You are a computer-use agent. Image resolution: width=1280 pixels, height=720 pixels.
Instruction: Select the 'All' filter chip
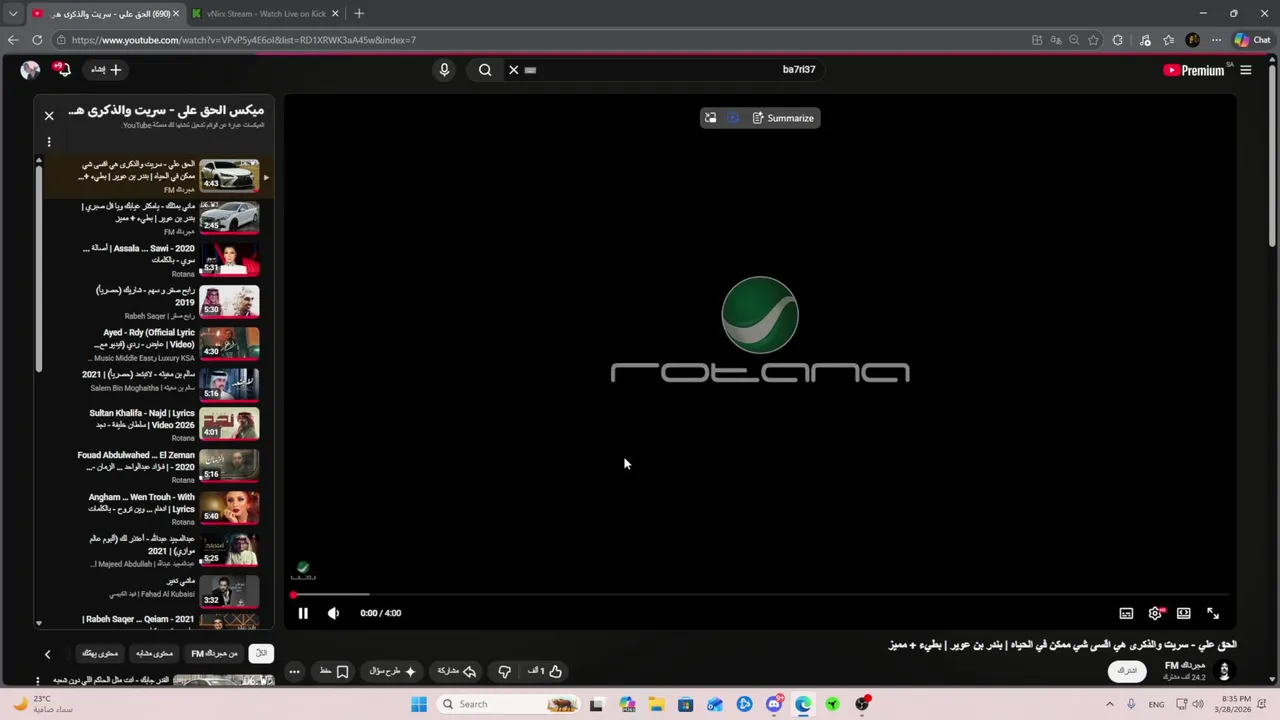(261, 653)
